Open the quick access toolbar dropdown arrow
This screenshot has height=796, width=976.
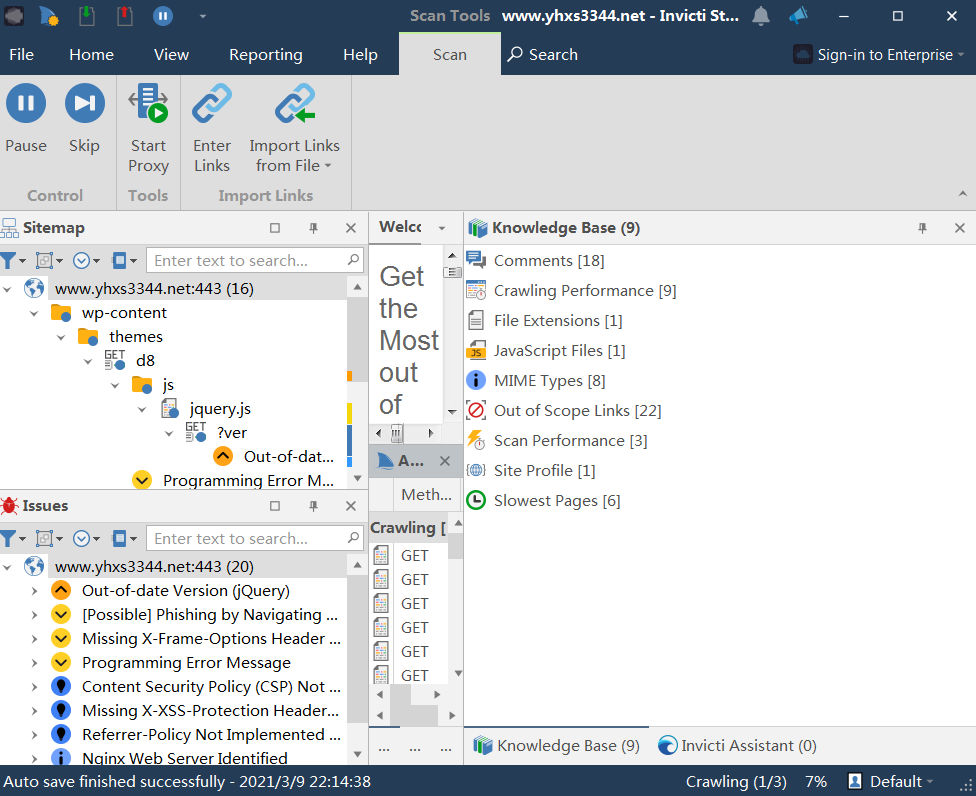point(202,16)
